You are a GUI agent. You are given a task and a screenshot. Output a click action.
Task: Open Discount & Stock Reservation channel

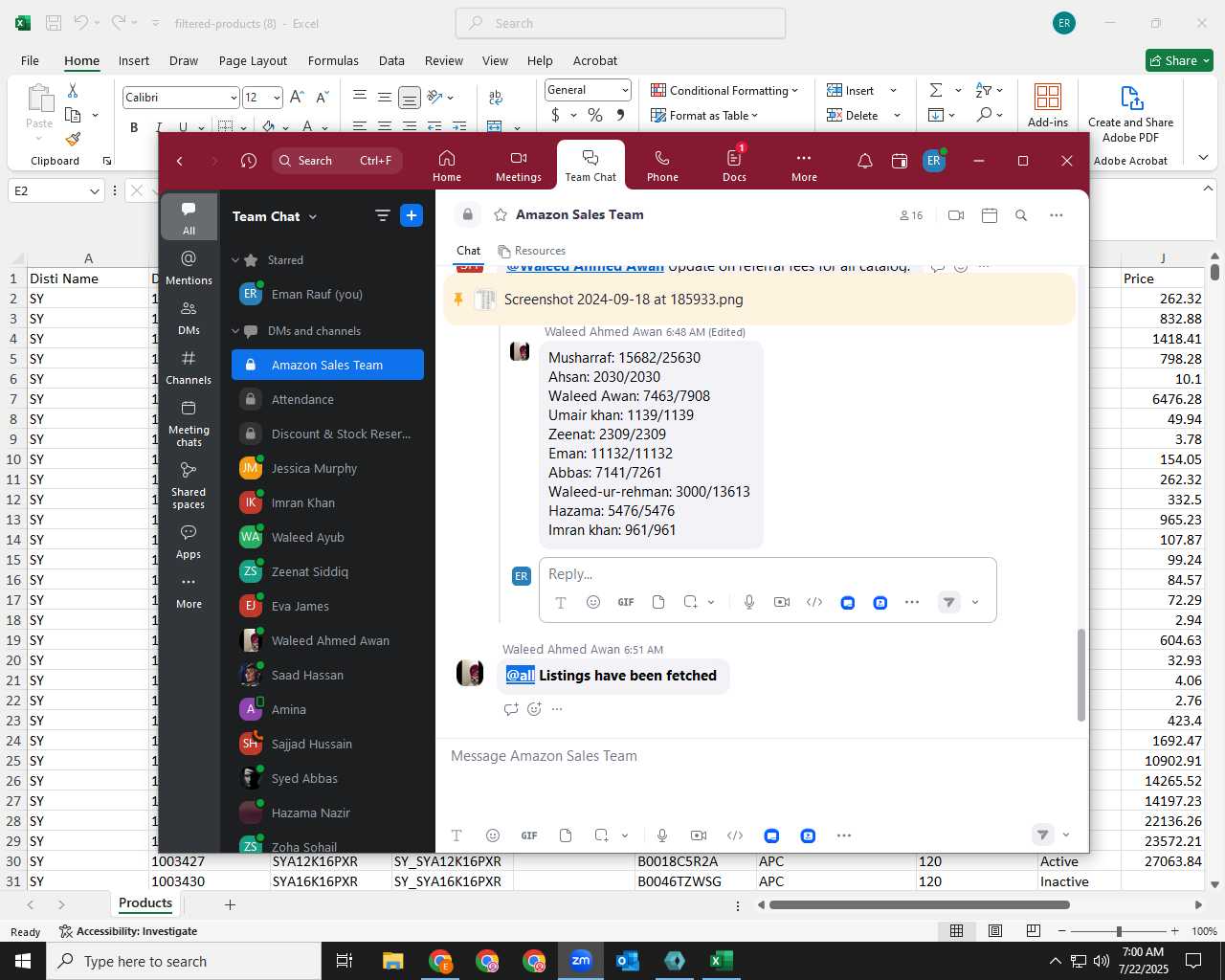point(327,434)
